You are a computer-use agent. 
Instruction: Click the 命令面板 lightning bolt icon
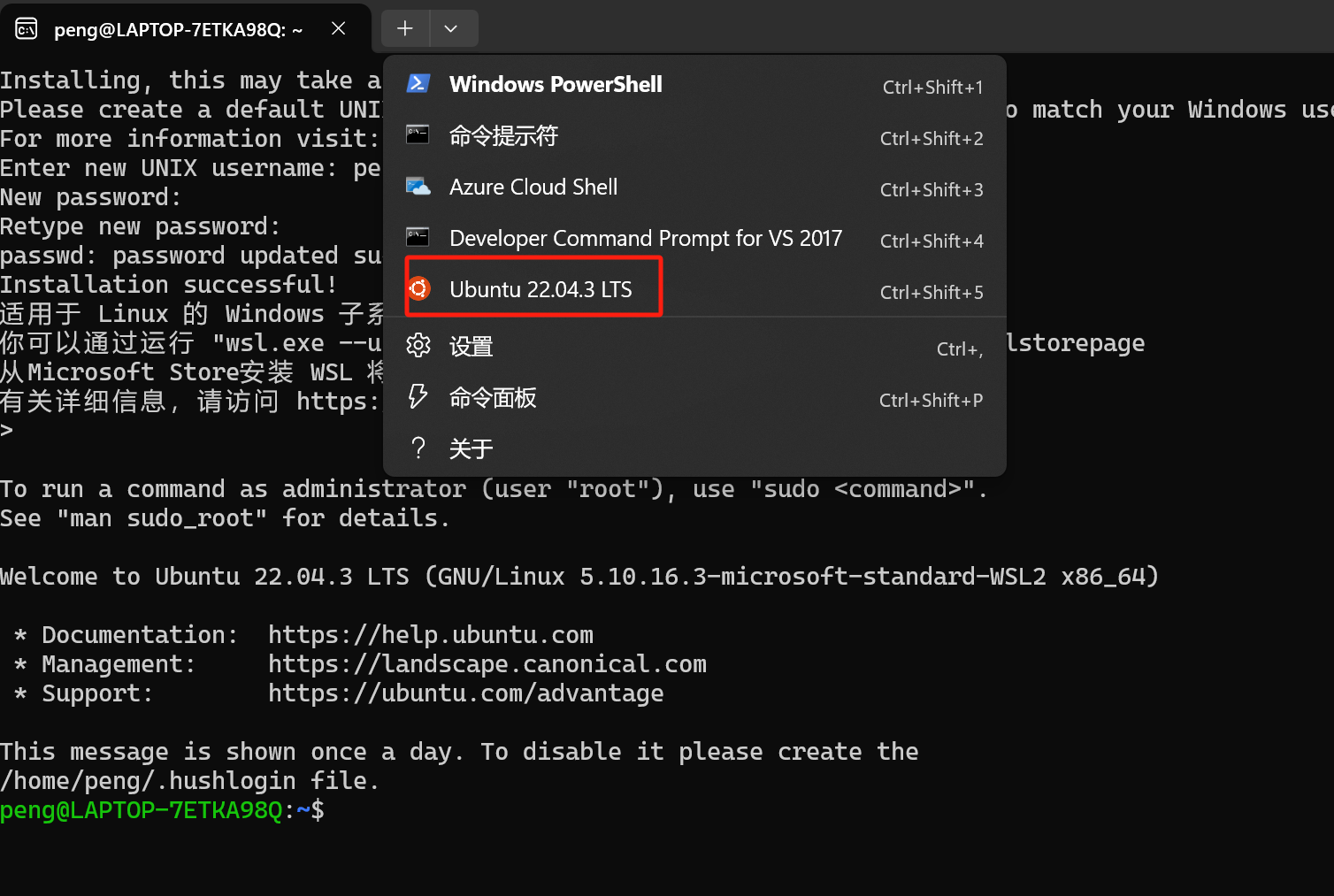click(418, 397)
